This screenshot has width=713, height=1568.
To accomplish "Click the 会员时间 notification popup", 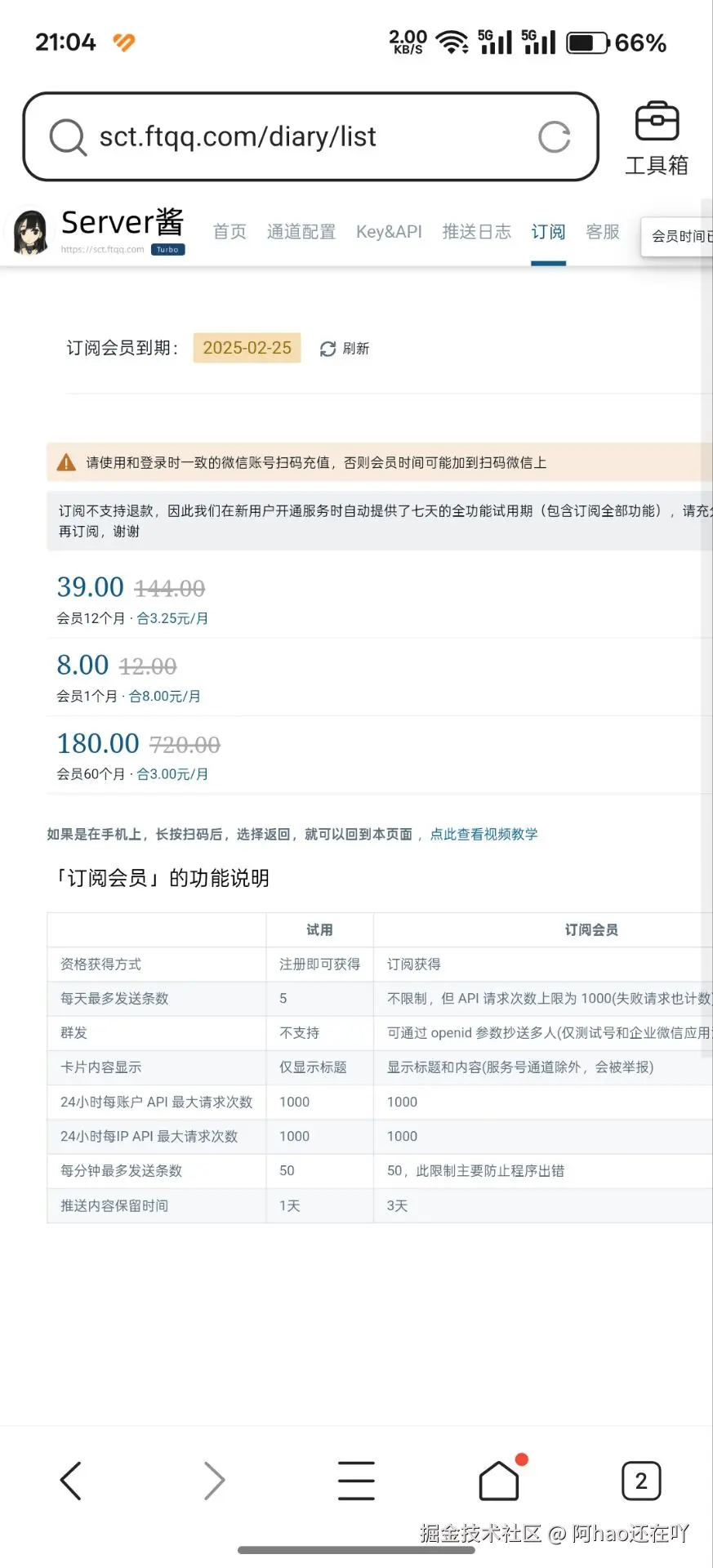I will (677, 237).
